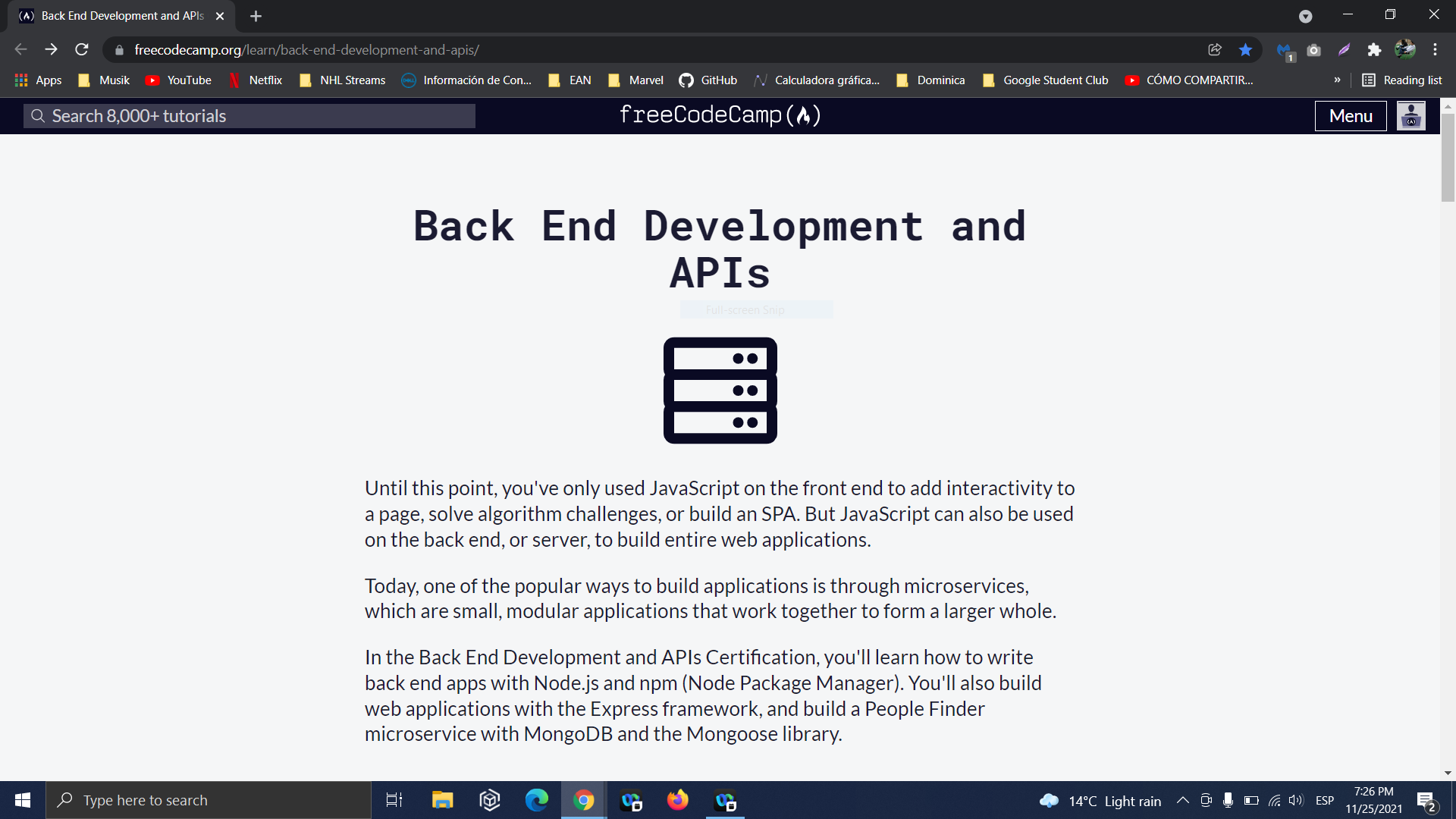This screenshot has height=819, width=1456.
Task: Expand hidden bookmarks chevron
Action: (1337, 80)
